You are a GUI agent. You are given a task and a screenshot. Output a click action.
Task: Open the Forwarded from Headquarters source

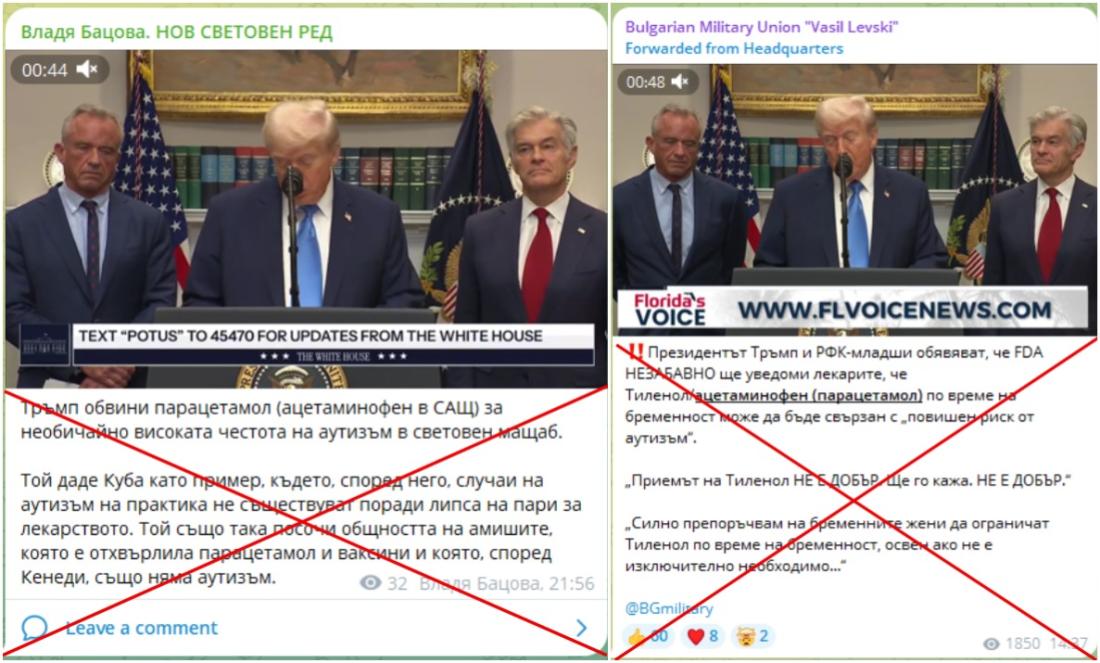734,48
